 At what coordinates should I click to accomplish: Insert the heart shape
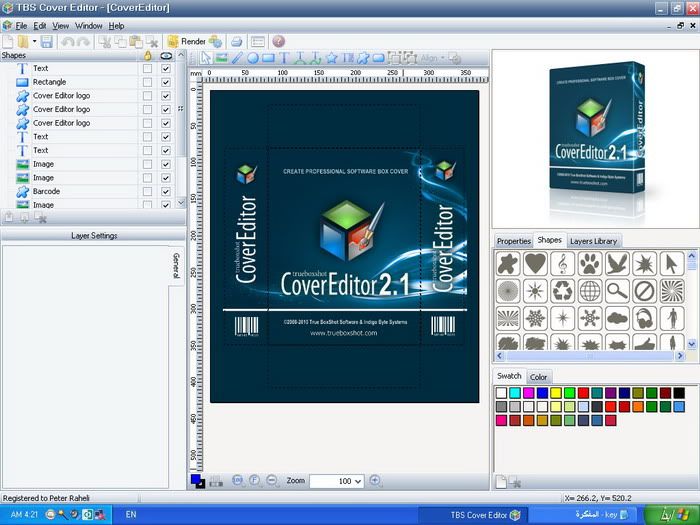coord(535,263)
